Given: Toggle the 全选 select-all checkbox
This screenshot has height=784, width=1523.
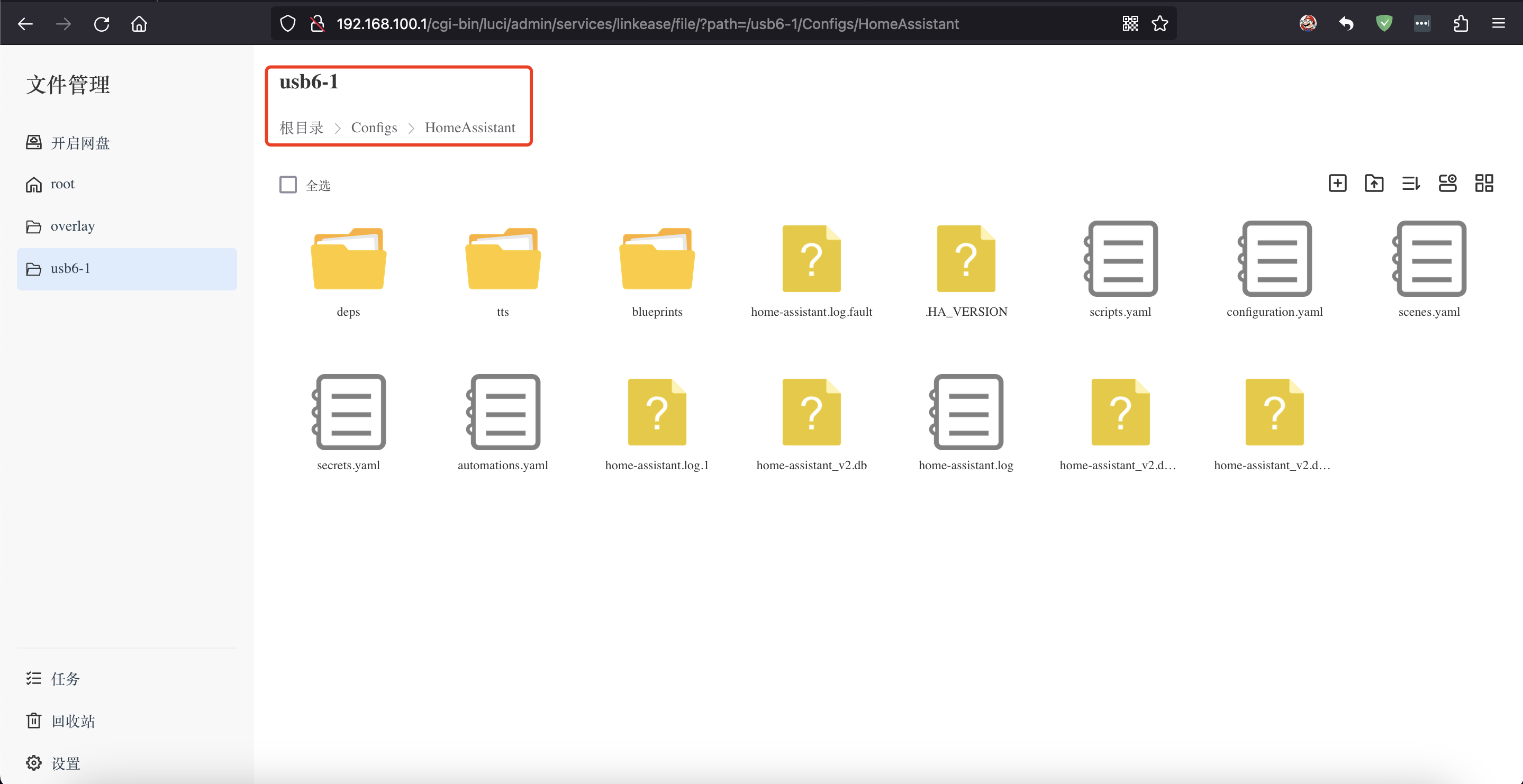Looking at the screenshot, I should tap(288, 185).
